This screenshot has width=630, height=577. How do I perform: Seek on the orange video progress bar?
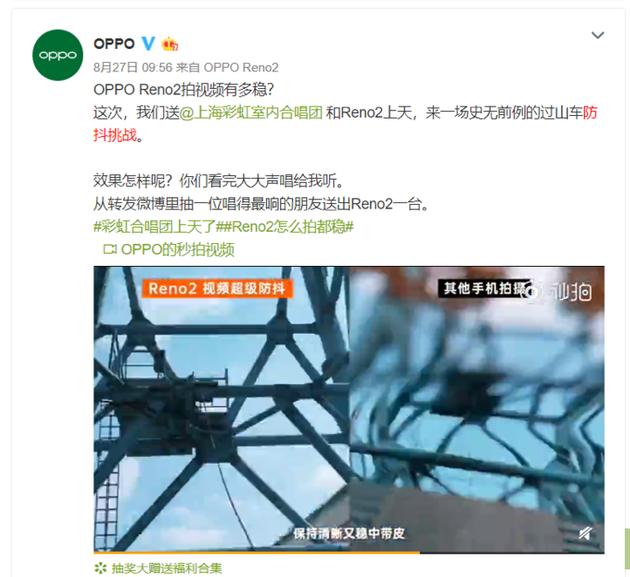(349, 552)
